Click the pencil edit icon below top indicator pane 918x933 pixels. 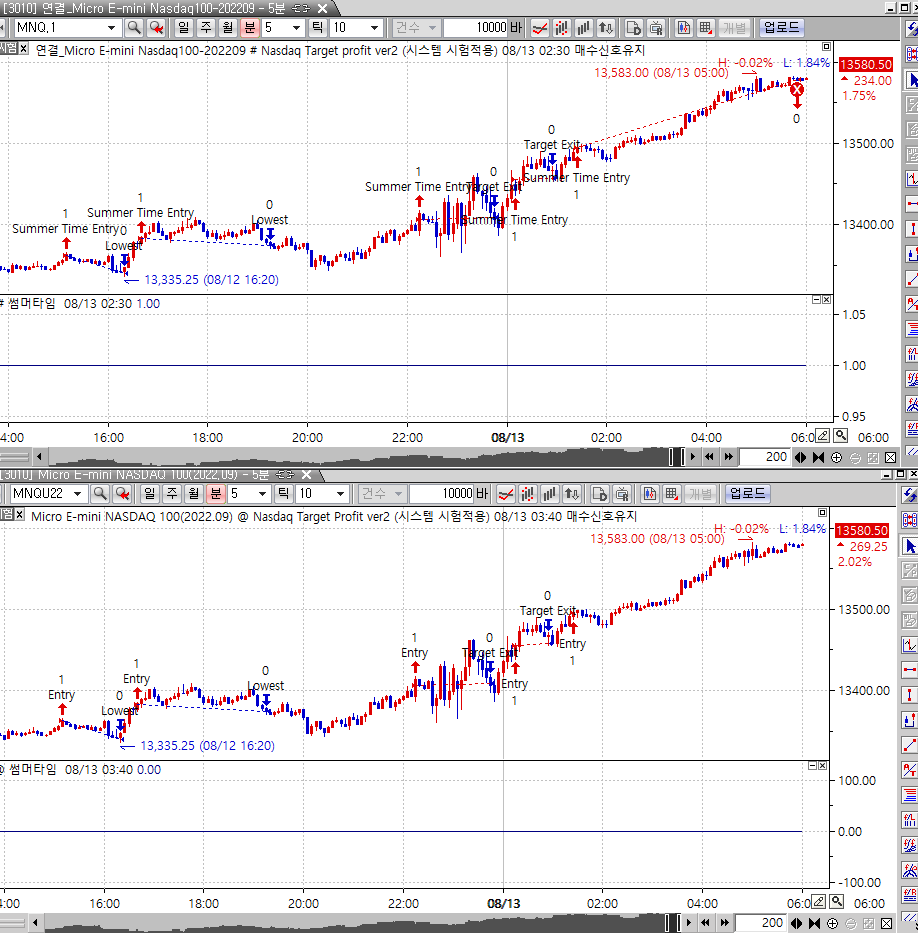pos(822,436)
